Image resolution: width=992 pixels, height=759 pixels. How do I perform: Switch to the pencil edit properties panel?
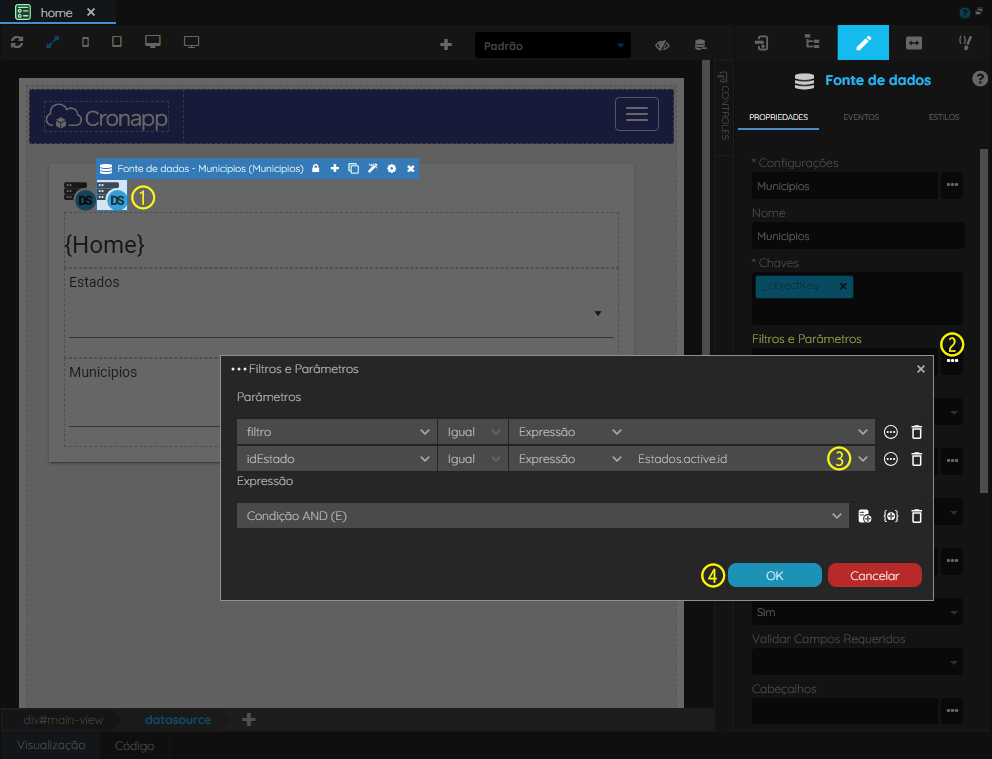tap(863, 42)
